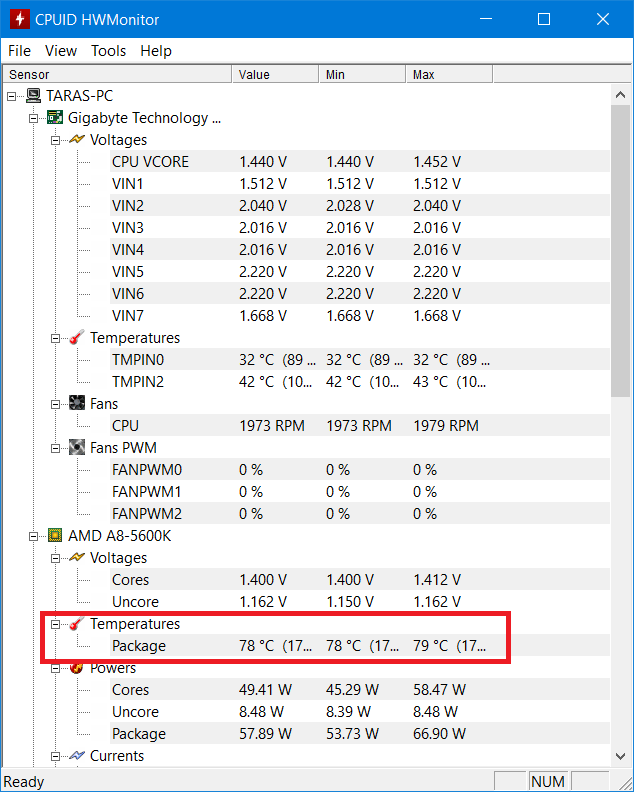Click the scrollbar up arrow
The height and width of the screenshot is (792, 634).
click(x=620, y=94)
